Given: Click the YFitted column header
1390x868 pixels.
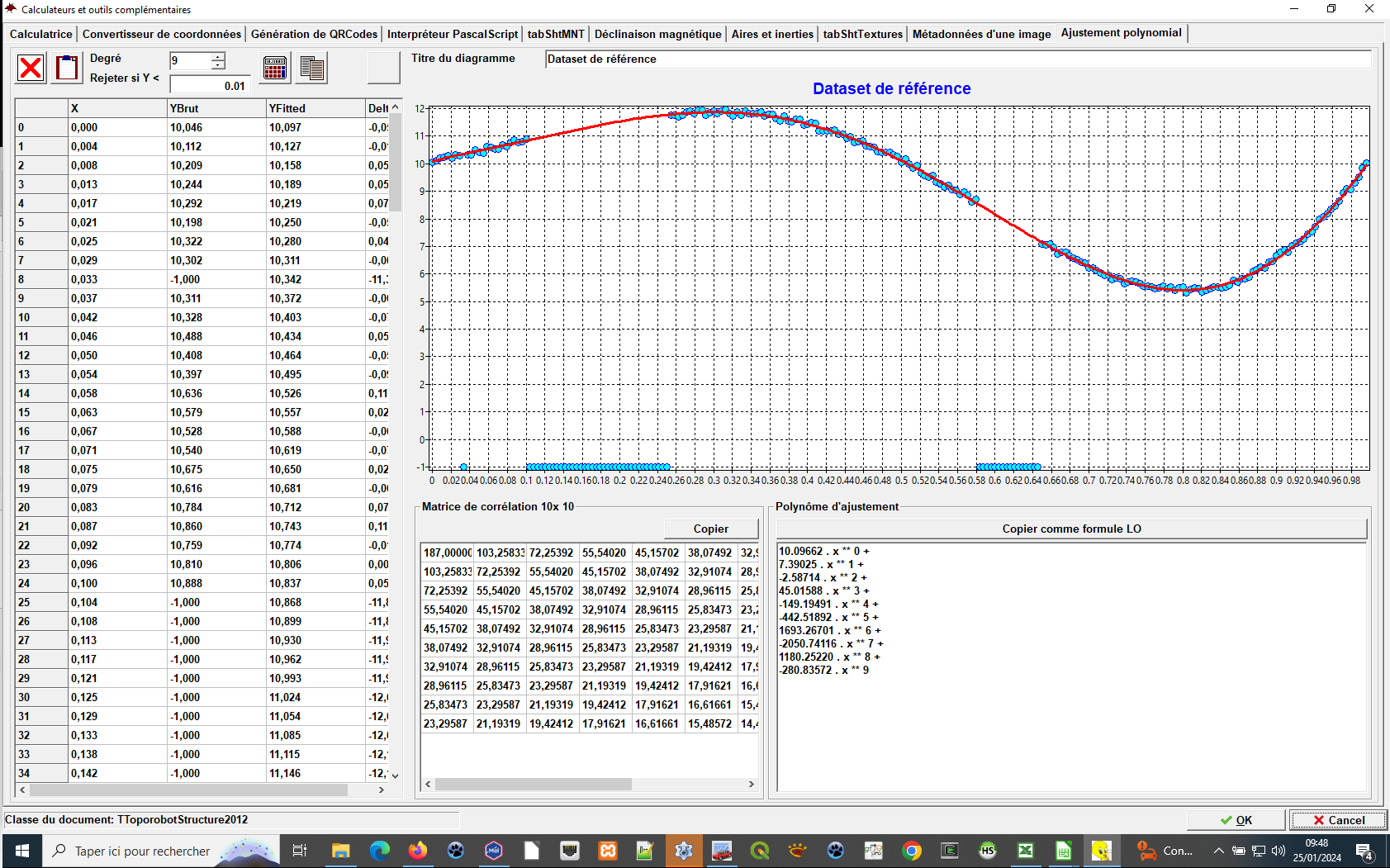Looking at the screenshot, I should [x=315, y=108].
